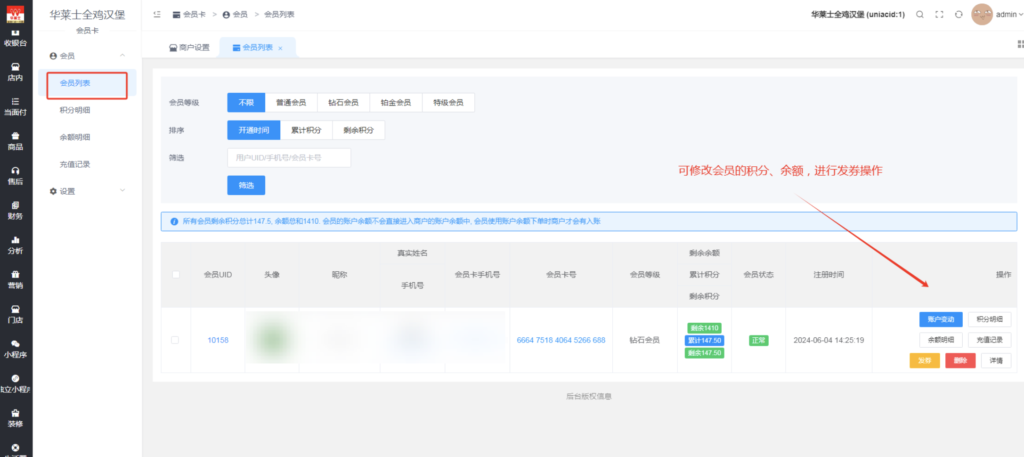Click the search magnifier icon in header
The height and width of the screenshot is (457, 1024).
click(x=919, y=15)
